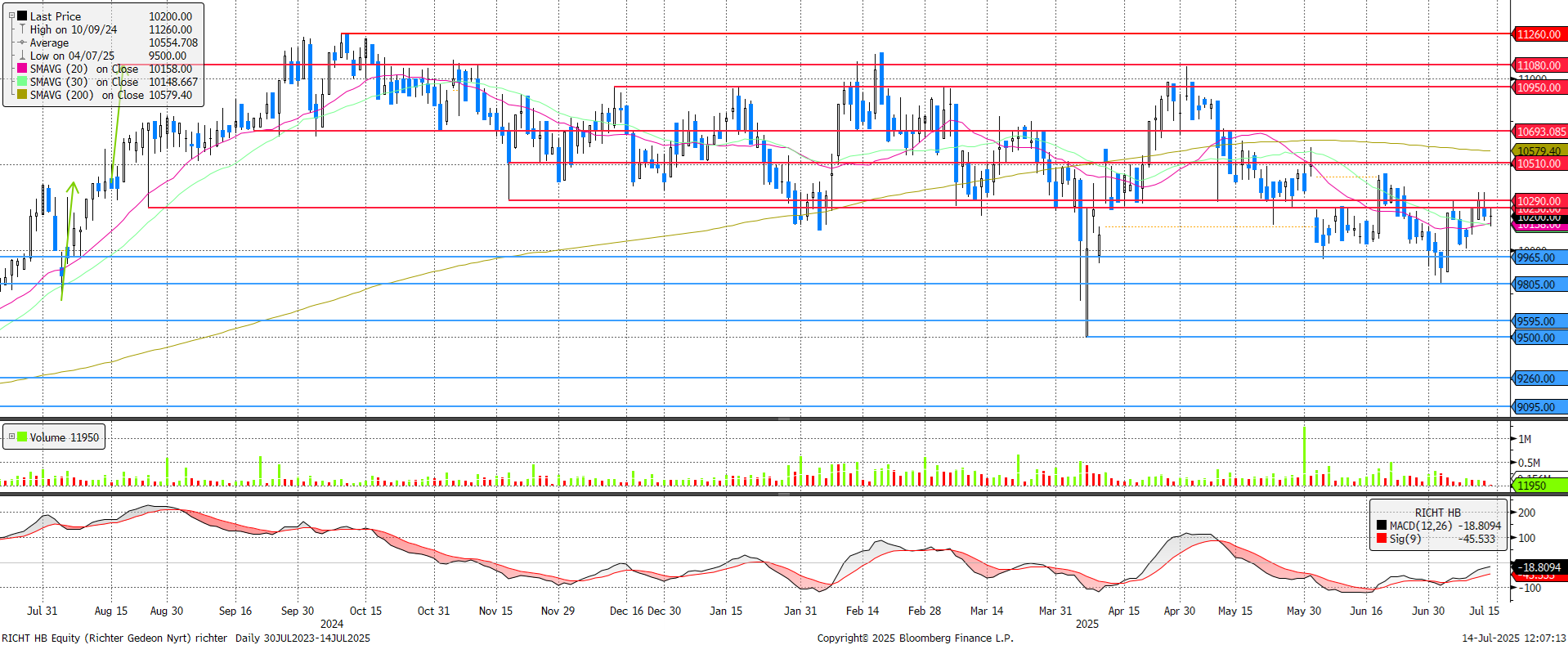Click the black -18.8094 MACD axis tag

[1540, 567]
